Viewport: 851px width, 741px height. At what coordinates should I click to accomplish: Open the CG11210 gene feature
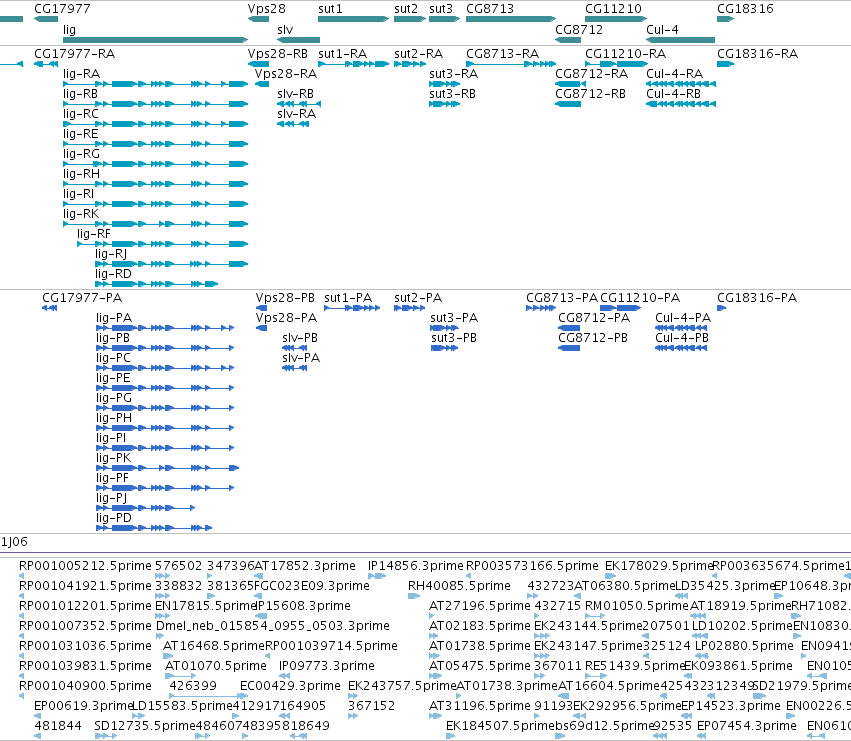click(x=616, y=19)
